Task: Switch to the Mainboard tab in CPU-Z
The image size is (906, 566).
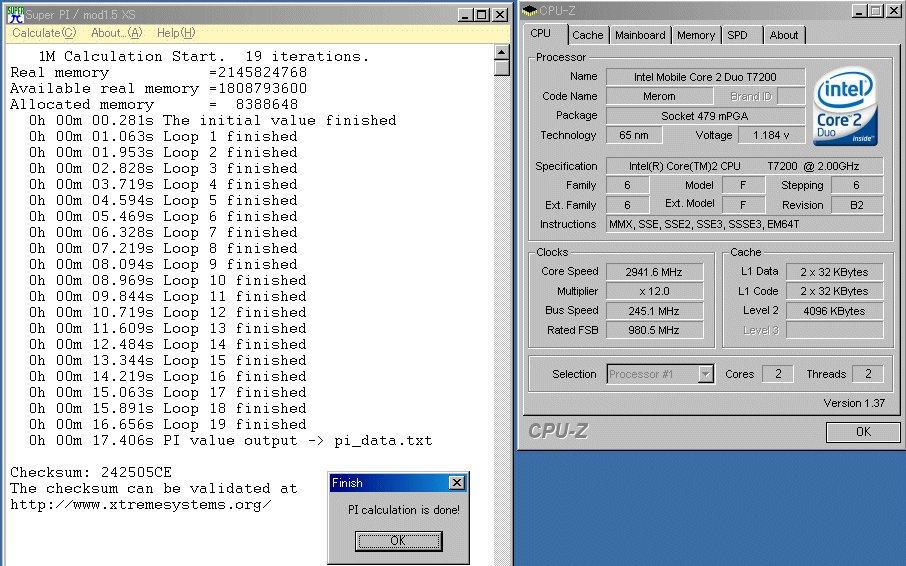Action: coord(640,35)
